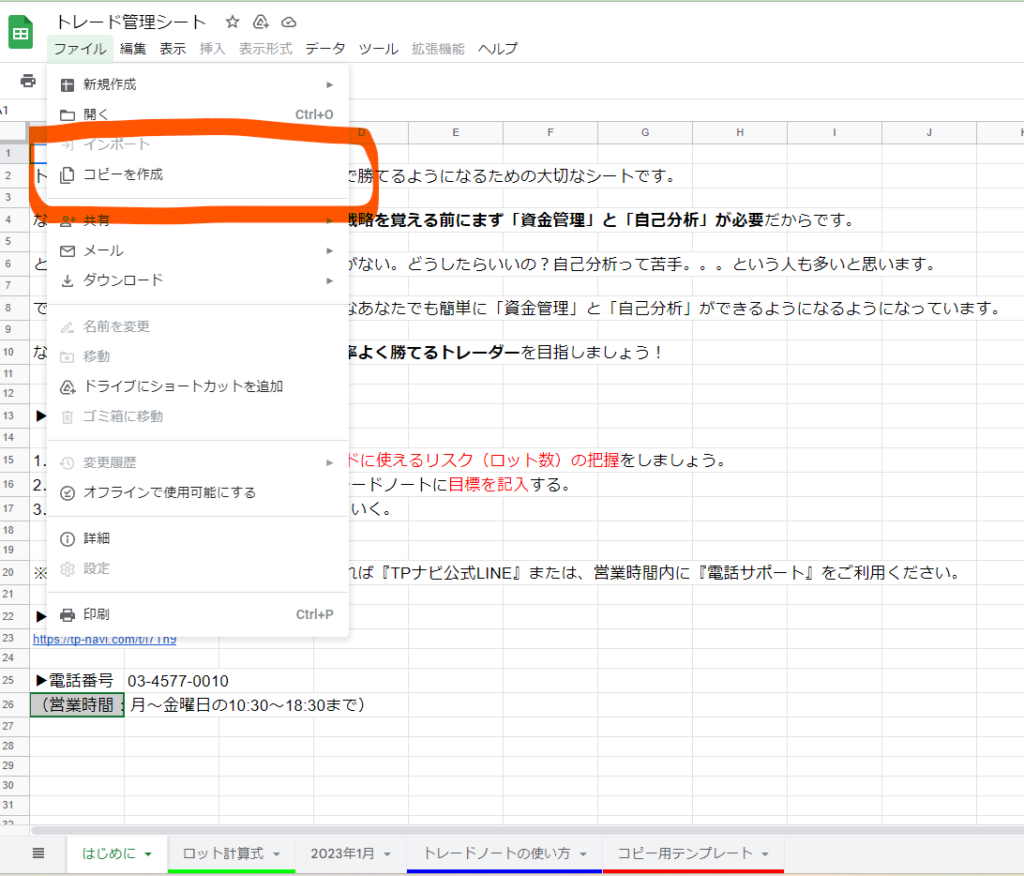The width and height of the screenshot is (1024, 876).
Task: Expand the 新規作成 submenu
Action: pyautogui.click(x=109, y=85)
